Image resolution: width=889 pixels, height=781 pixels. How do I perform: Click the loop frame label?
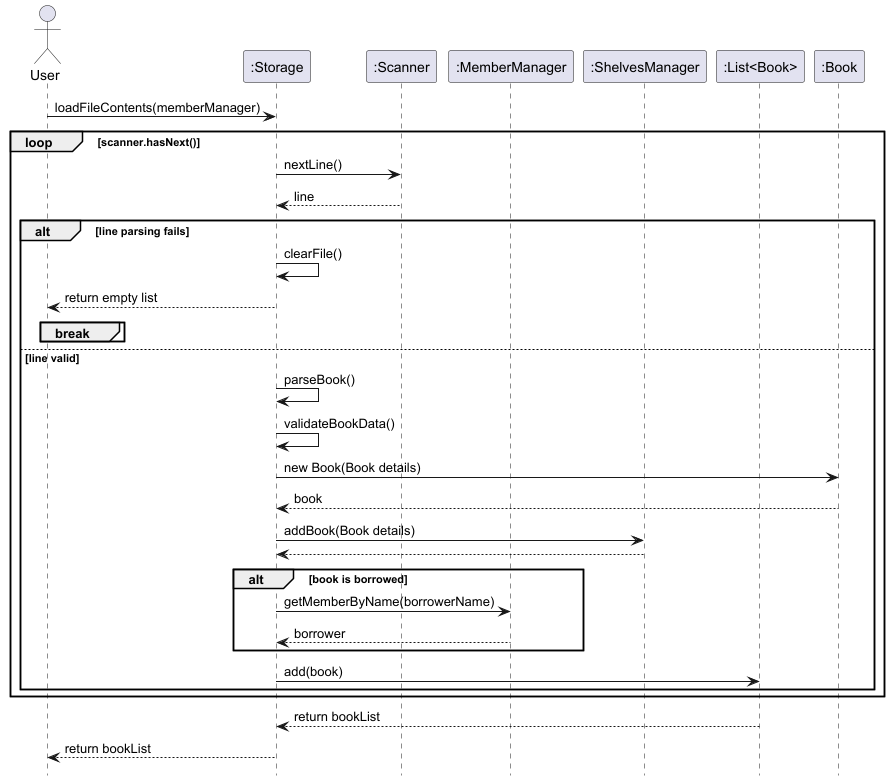(x=39, y=142)
